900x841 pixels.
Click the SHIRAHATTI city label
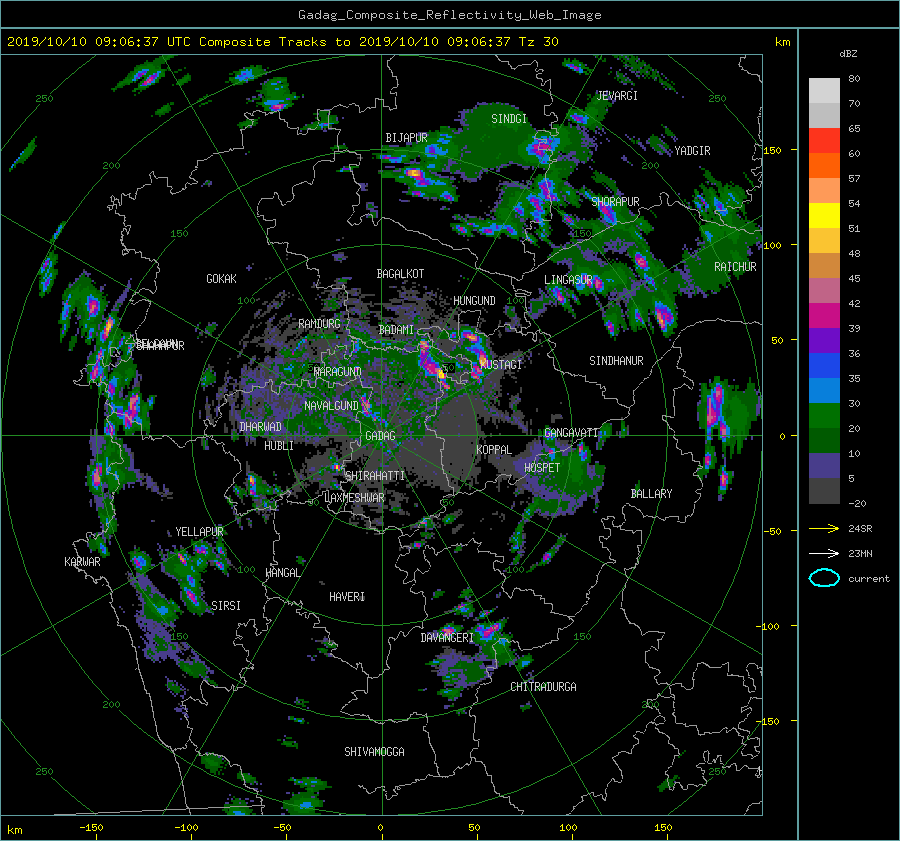375,476
